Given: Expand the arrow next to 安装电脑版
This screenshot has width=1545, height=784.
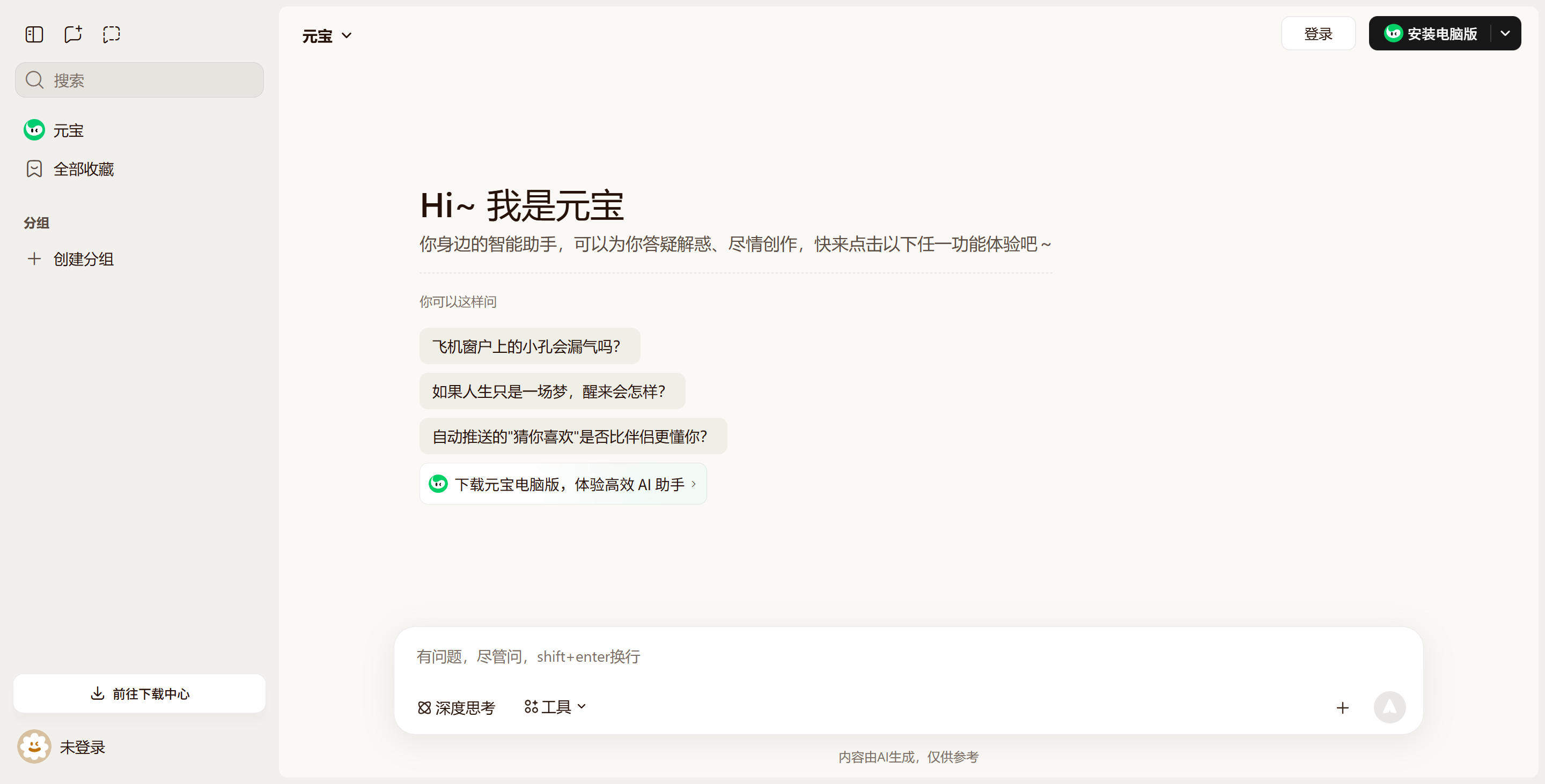Looking at the screenshot, I should pos(1505,34).
